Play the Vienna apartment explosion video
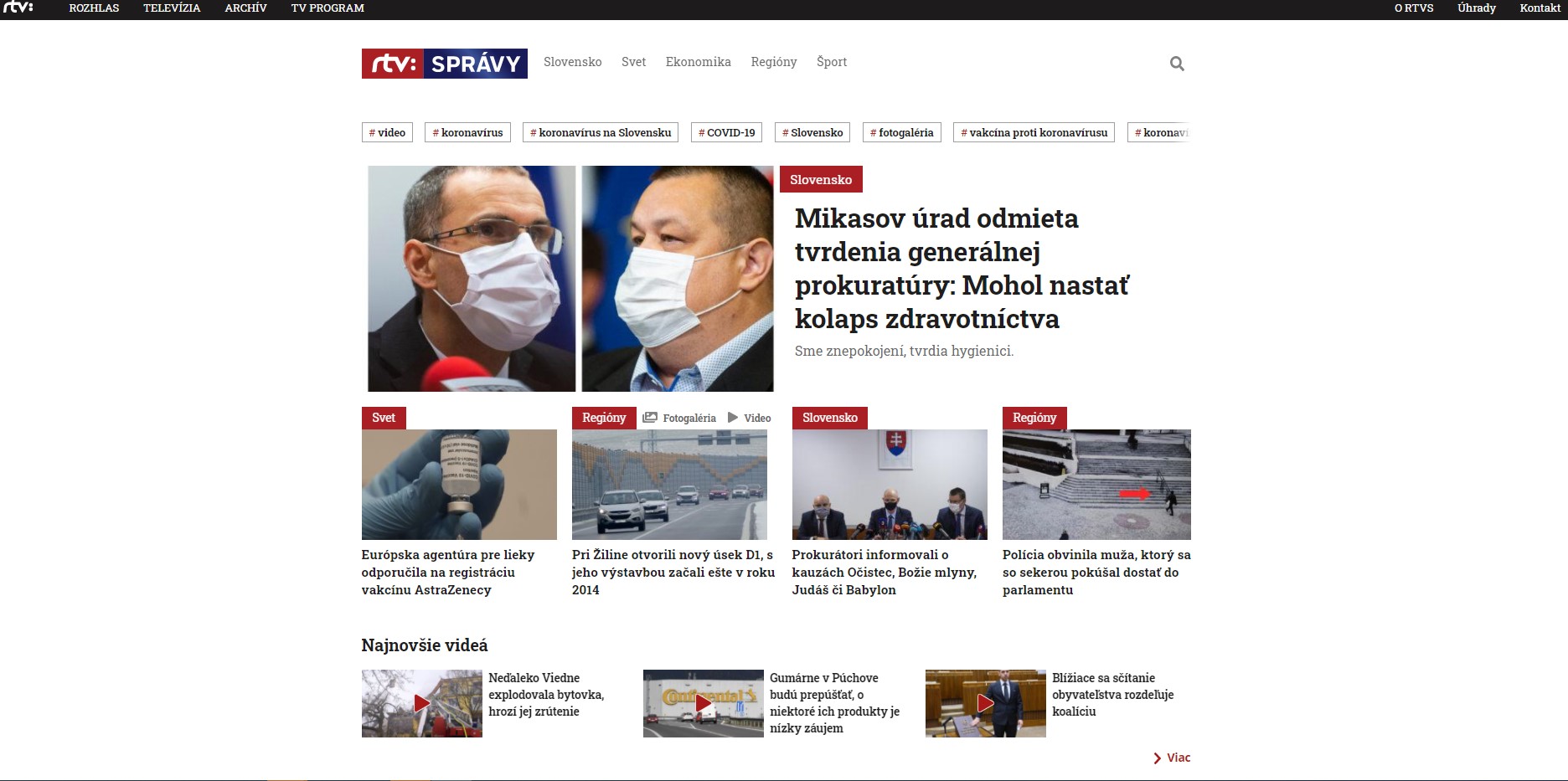The image size is (1568, 781). pyautogui.click(x=422, y=703)
